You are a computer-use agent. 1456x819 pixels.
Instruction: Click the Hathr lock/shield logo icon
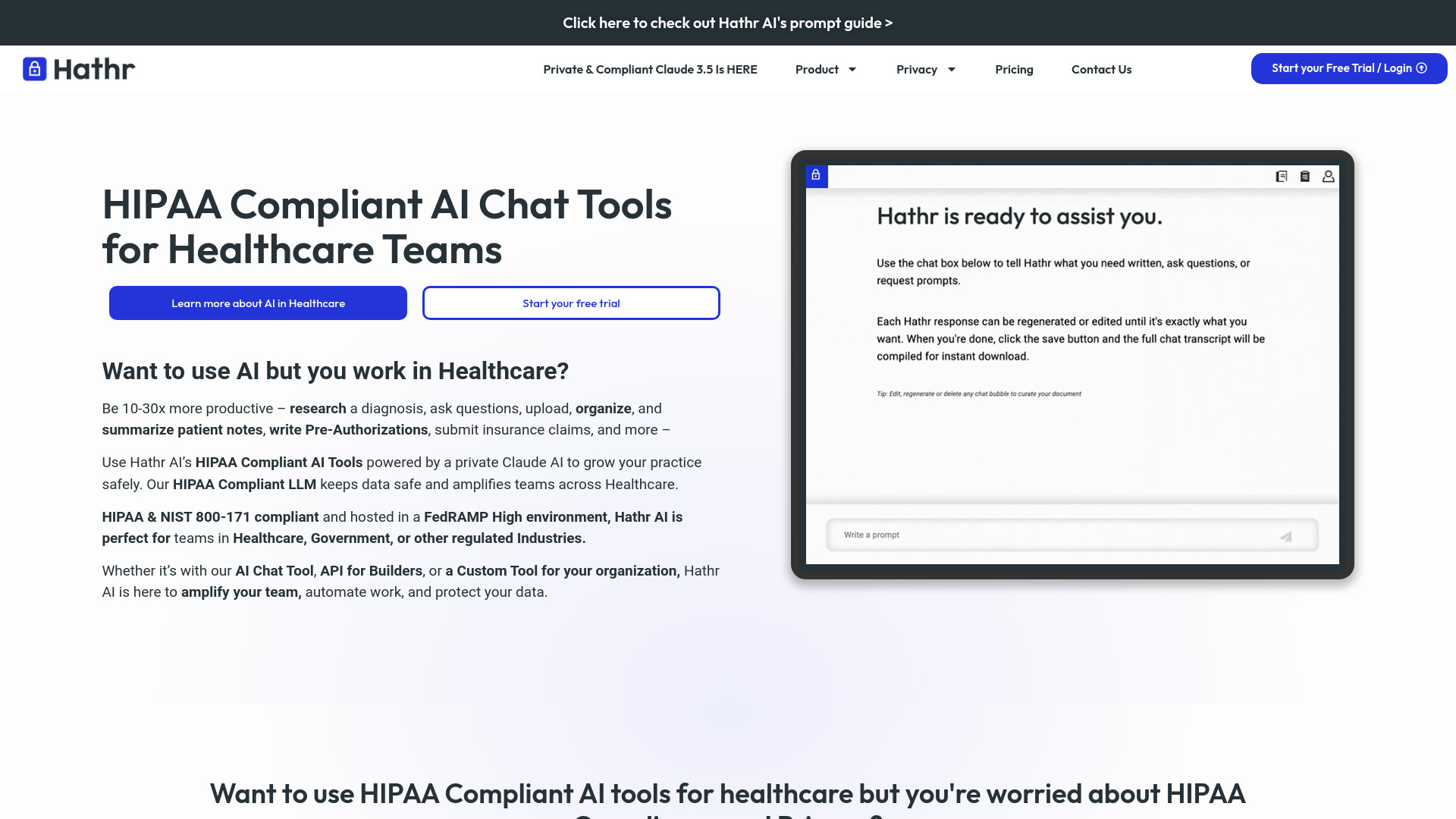(33, 68)
